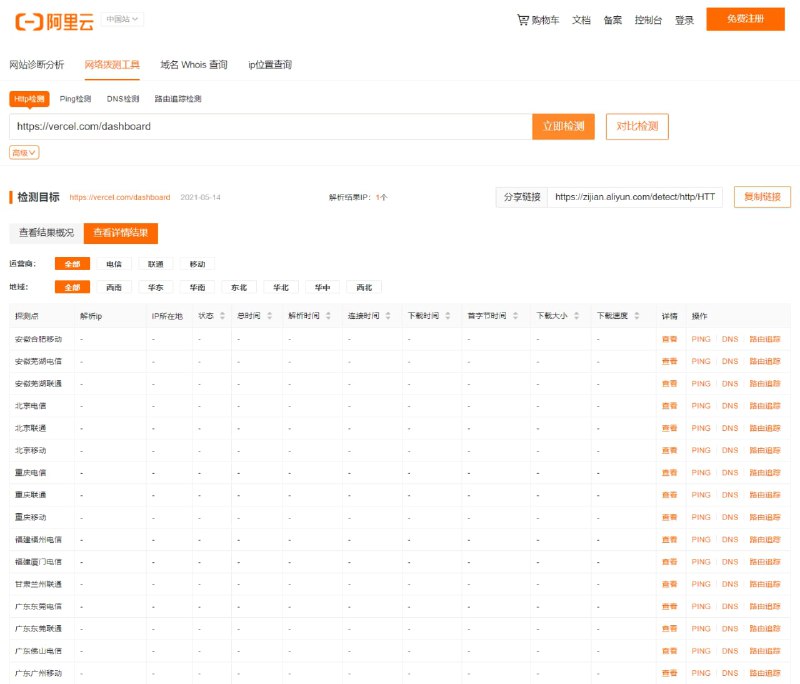The image size is (800, 684).
Task: Select the 电信 carrier filter
Action: pos(113,264)
